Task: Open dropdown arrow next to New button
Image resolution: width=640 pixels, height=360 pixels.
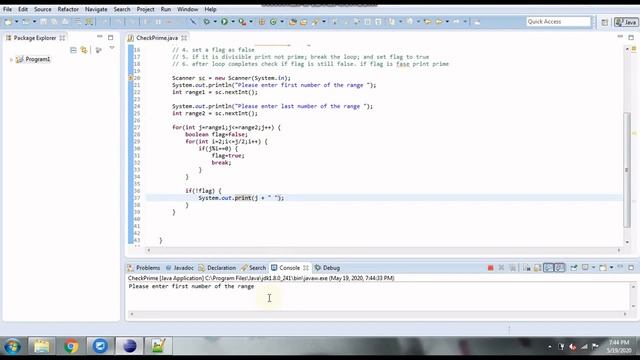Action: [17, 22]
